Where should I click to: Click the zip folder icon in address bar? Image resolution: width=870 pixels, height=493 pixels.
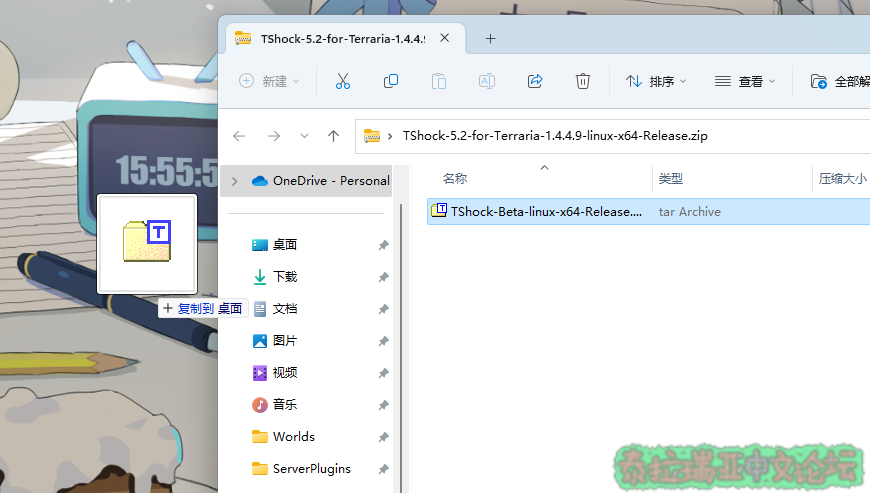pyautogui.click(x=372, y=136)
